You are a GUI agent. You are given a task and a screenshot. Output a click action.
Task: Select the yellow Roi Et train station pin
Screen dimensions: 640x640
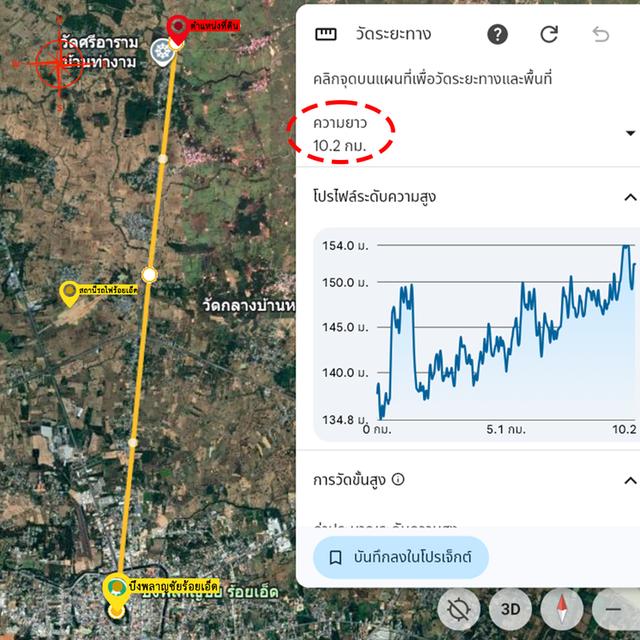(69, 293)
